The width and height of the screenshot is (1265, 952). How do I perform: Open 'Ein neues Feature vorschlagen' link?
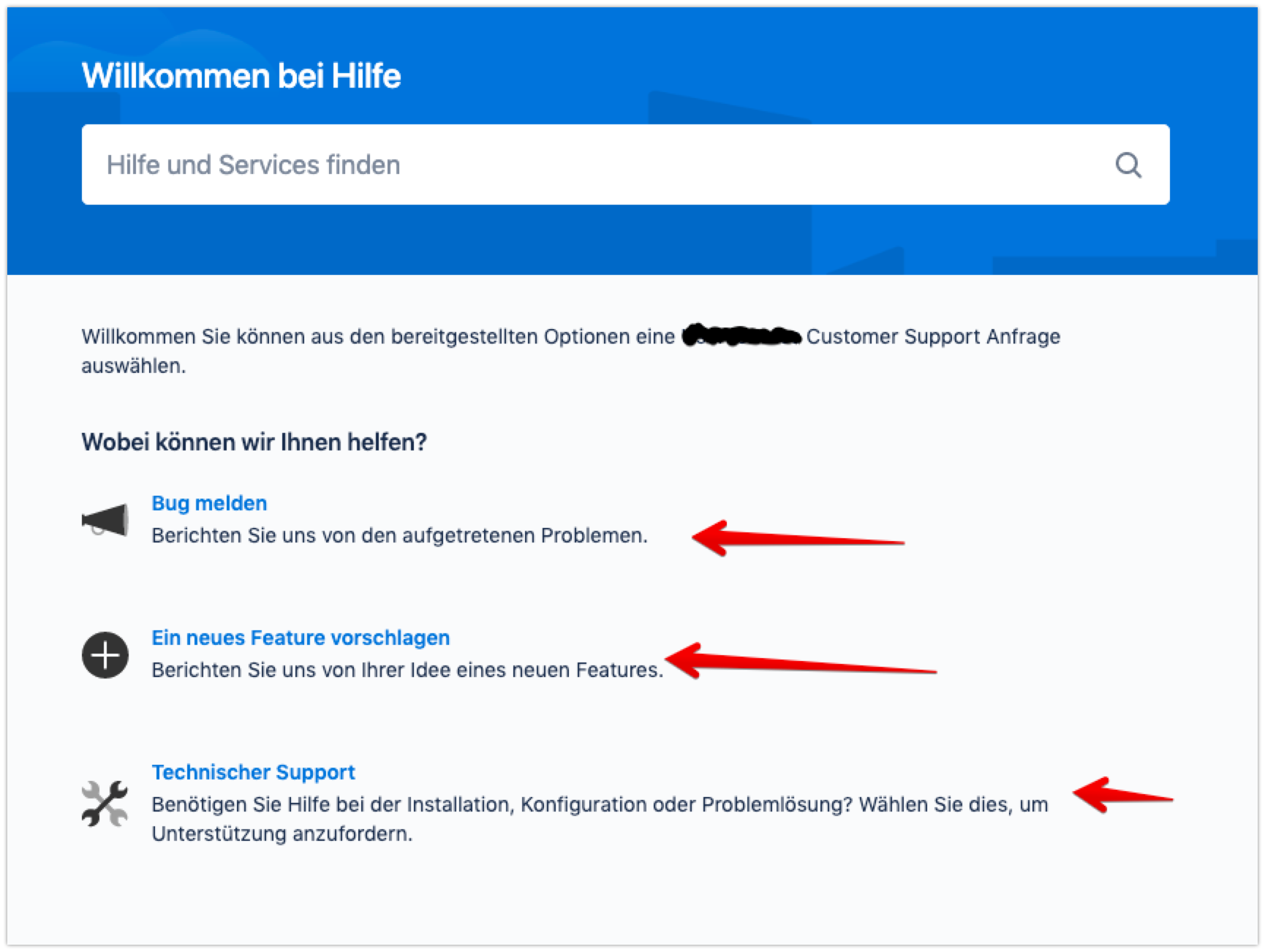301,638
